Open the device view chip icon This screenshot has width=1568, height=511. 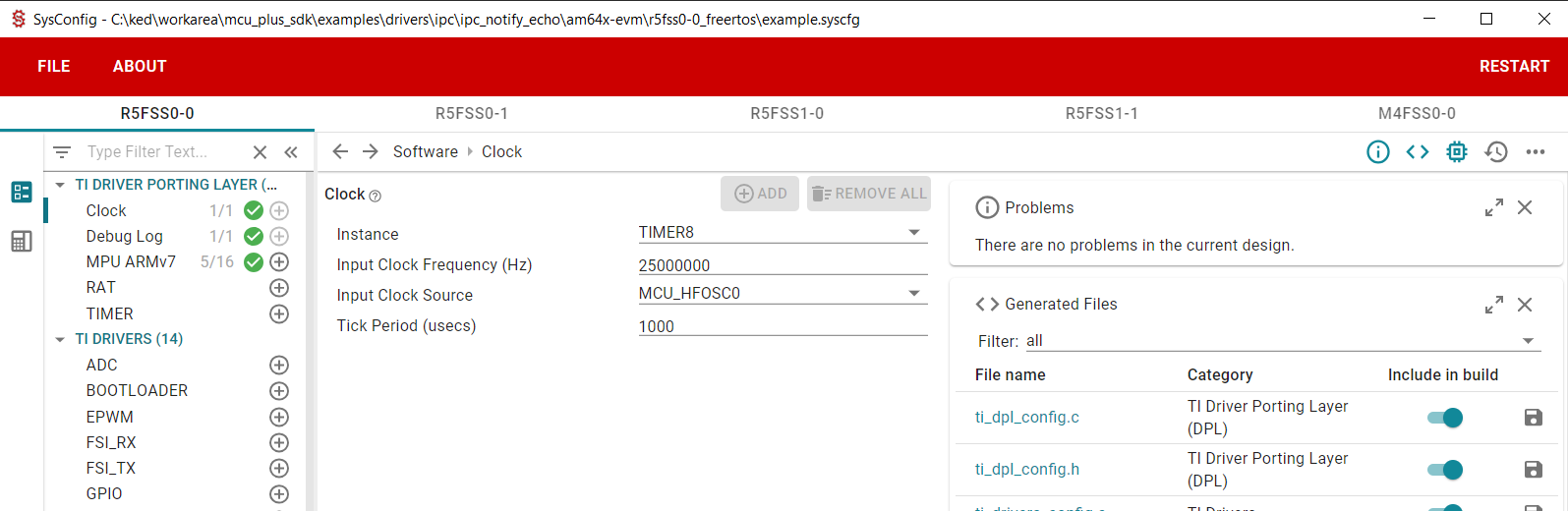1456,151
